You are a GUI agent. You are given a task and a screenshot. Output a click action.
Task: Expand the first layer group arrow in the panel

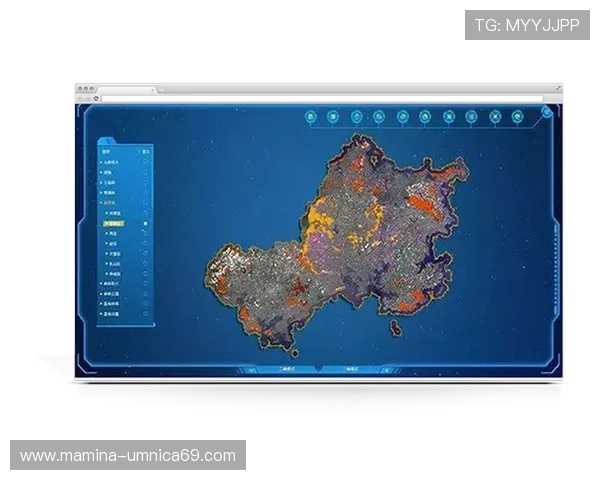101,161
